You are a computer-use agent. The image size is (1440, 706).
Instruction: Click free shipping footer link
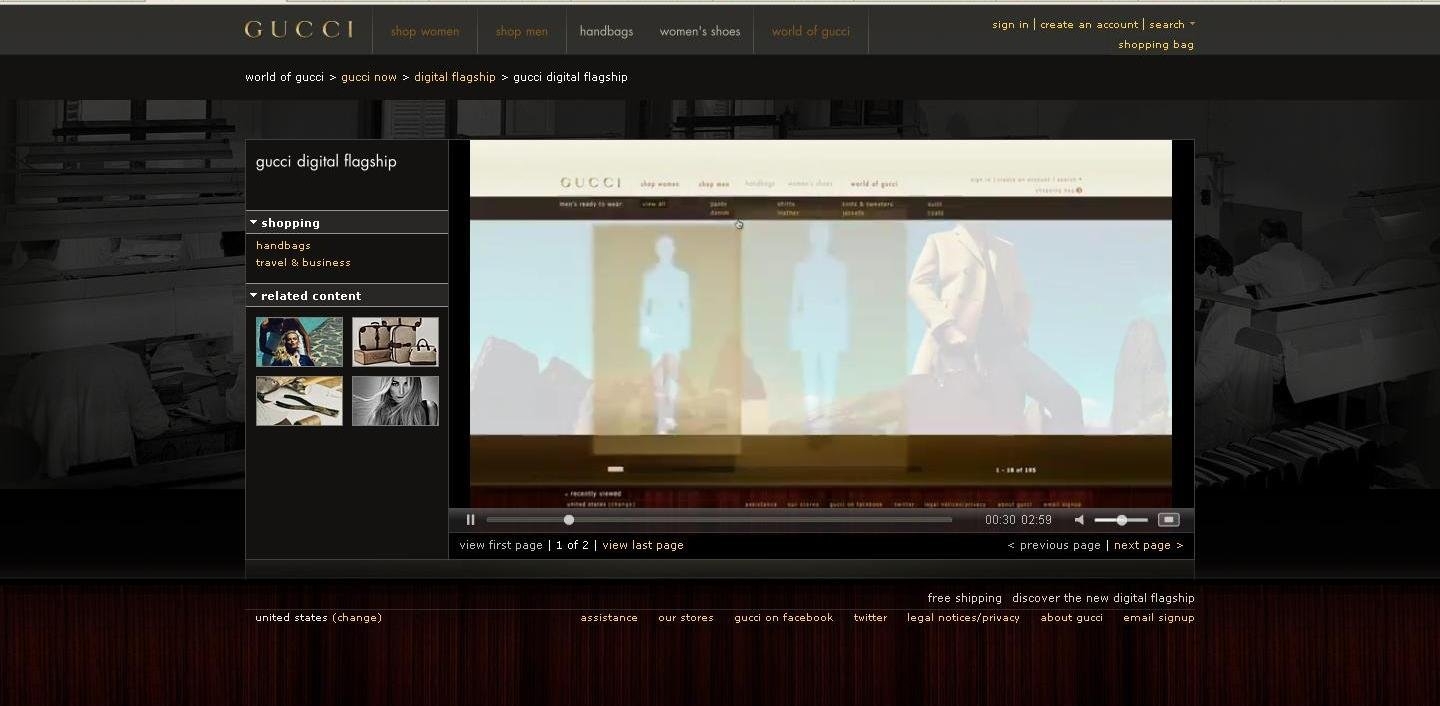coord(964,598)
